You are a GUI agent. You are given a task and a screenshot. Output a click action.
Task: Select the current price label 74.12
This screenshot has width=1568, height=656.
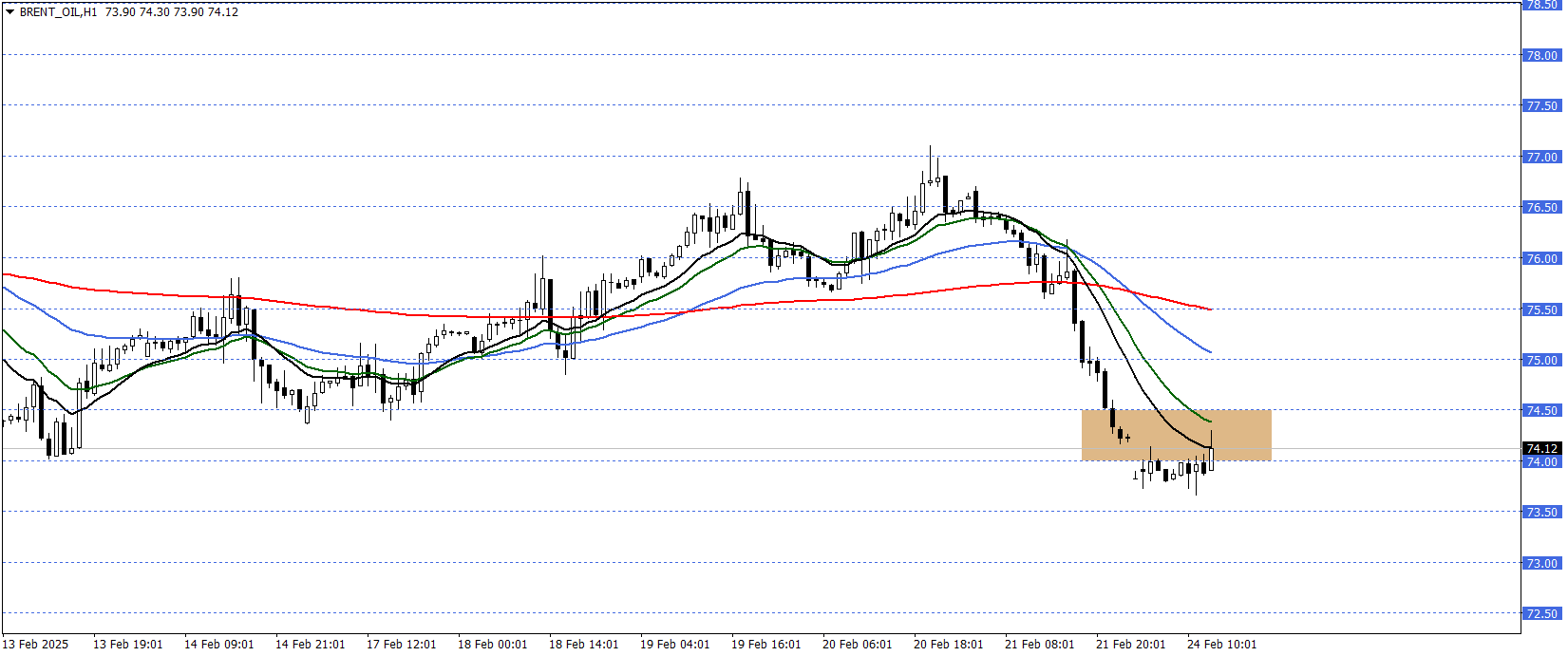click(1541, 448)
